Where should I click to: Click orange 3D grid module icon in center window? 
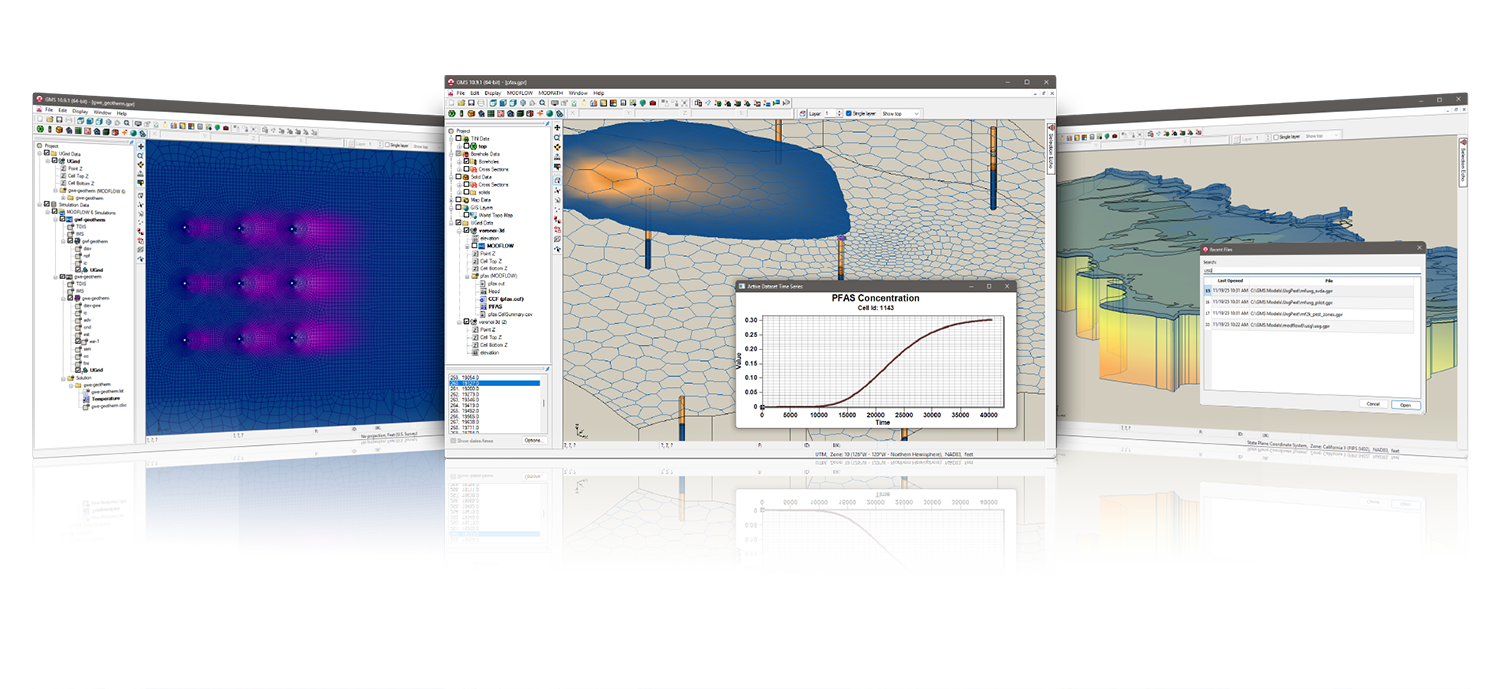pyautogui.click(x=471, y=114)
